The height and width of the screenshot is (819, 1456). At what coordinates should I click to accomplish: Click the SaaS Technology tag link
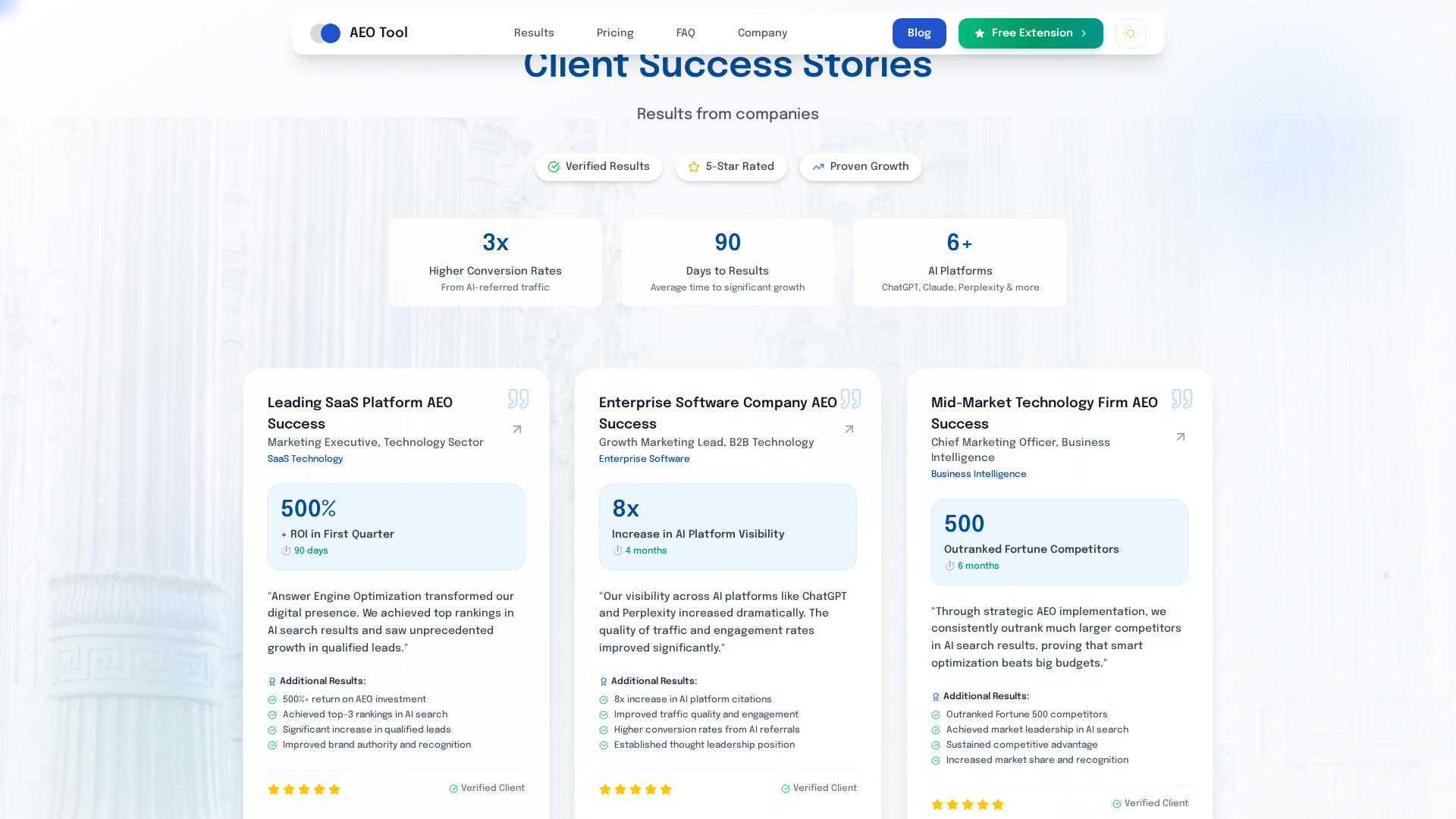(305, 459)
